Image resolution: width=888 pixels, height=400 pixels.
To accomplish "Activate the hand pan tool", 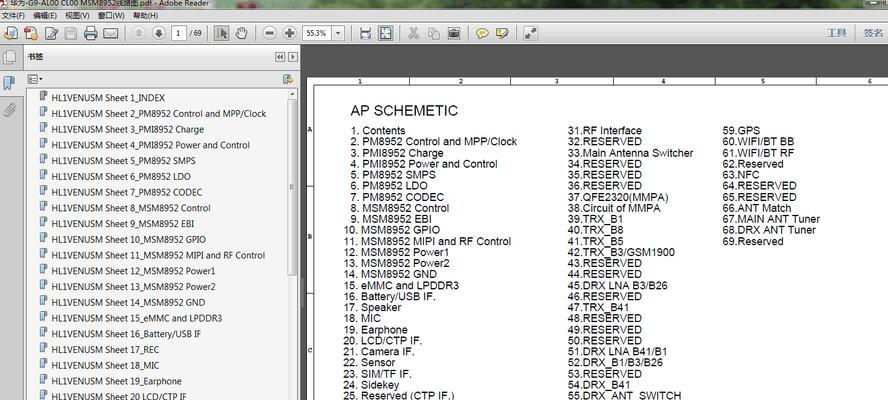I will point(241,33).
